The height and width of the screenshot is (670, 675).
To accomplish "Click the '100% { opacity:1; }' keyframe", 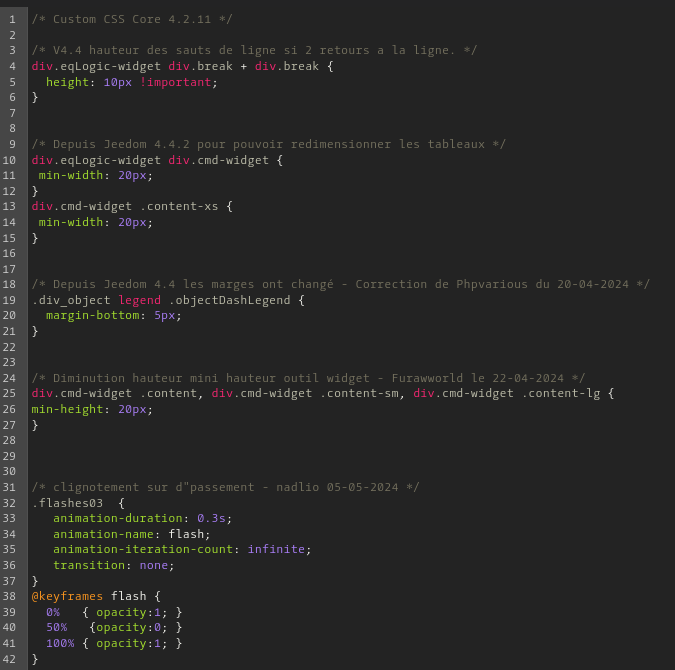I will (x=114, y=644).
